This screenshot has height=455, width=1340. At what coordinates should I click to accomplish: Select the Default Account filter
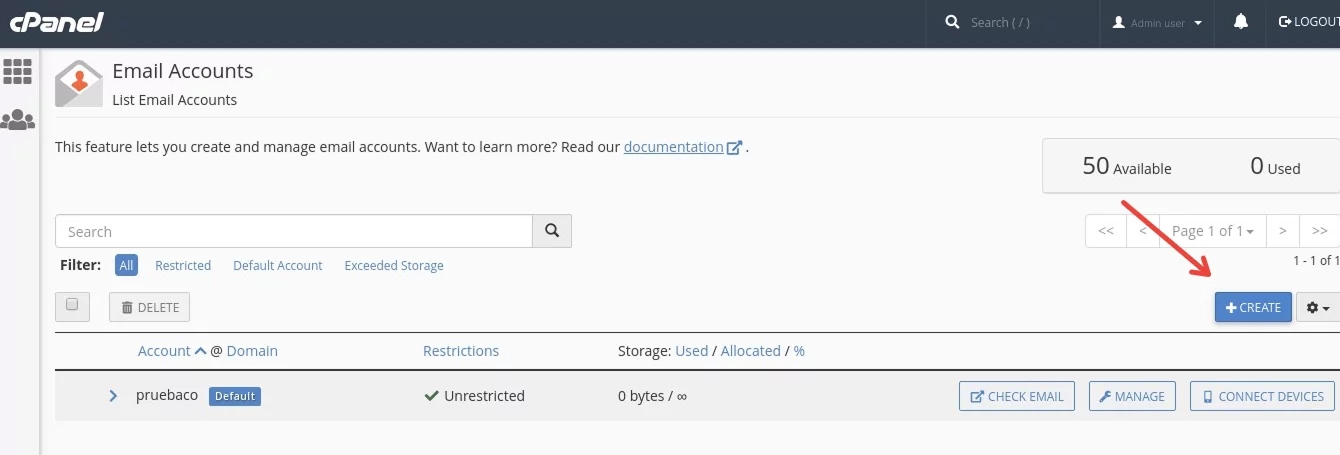[x=277, y=266]
